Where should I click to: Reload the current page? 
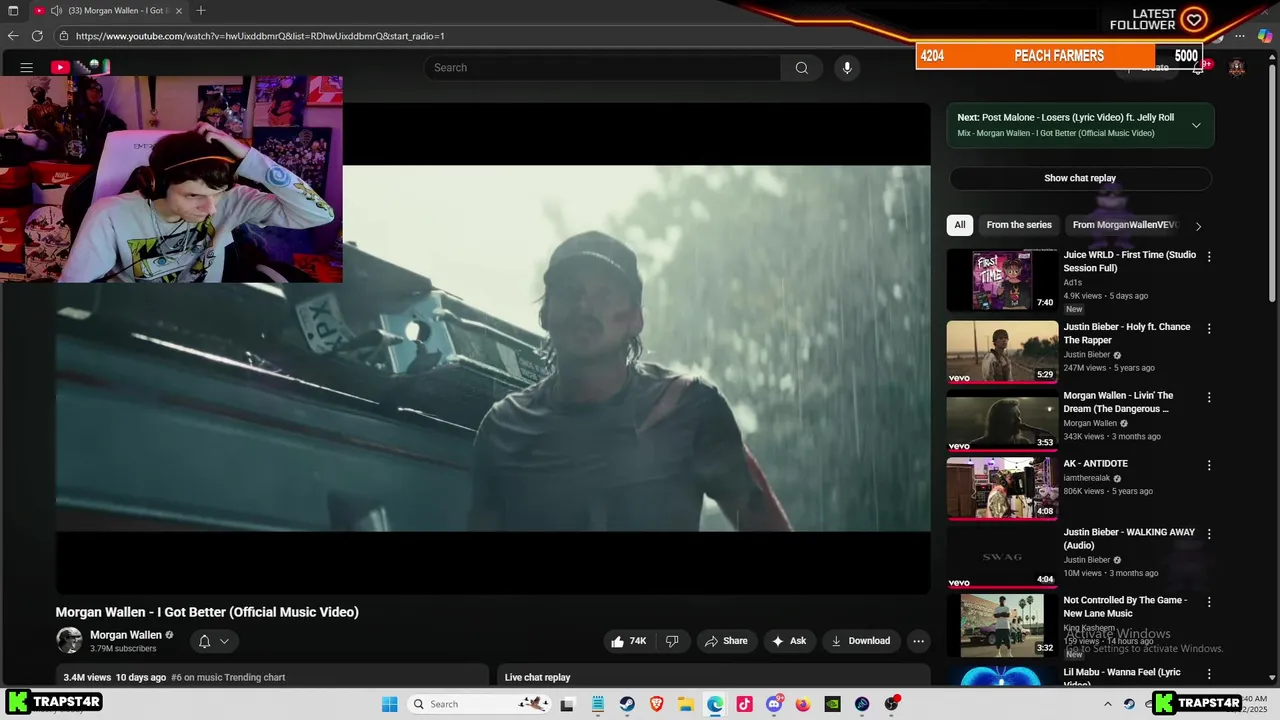pyautogui.click(x=37, y=36)
